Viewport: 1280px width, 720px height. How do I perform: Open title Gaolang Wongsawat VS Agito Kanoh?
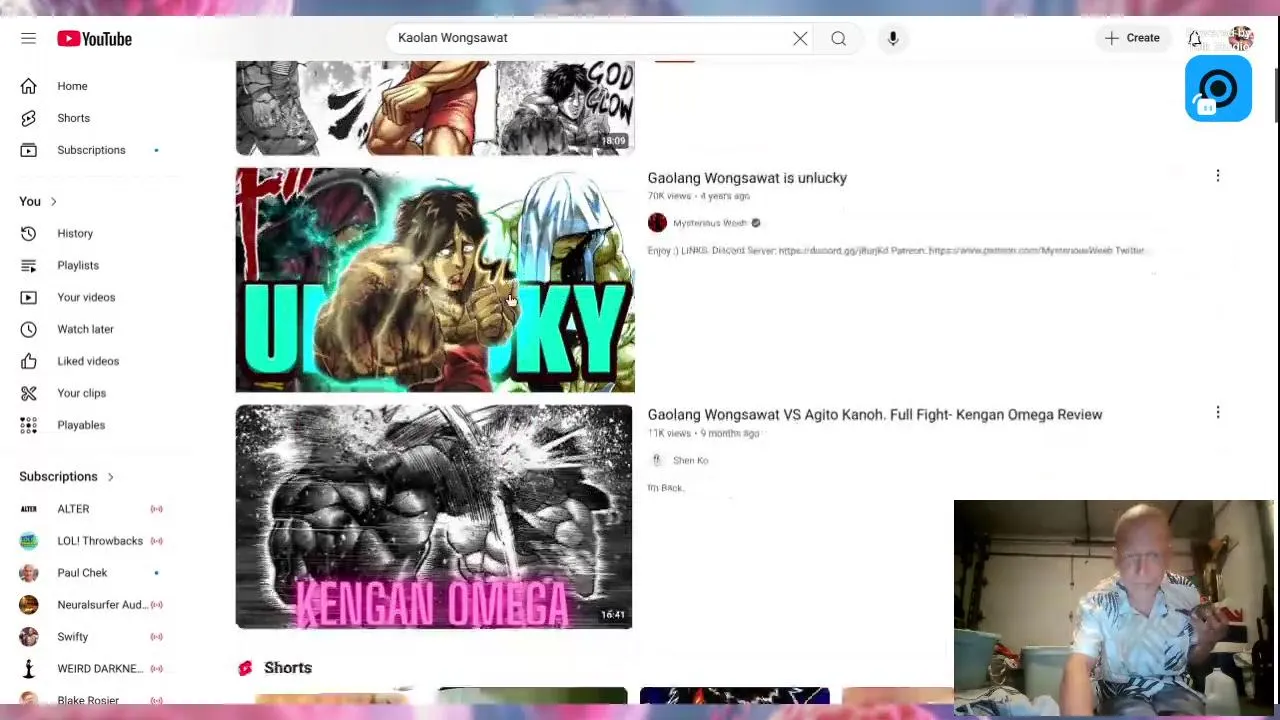pos(875,415)
